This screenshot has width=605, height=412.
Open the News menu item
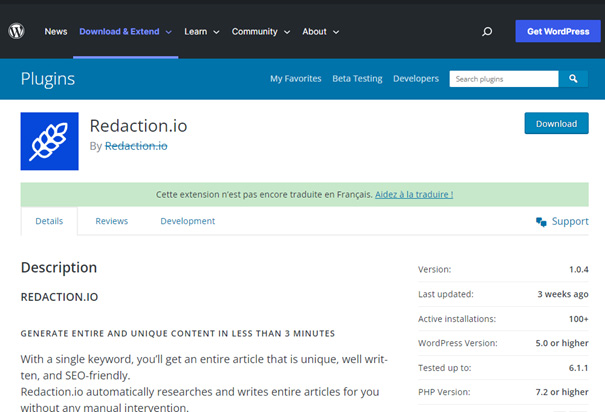56,32
